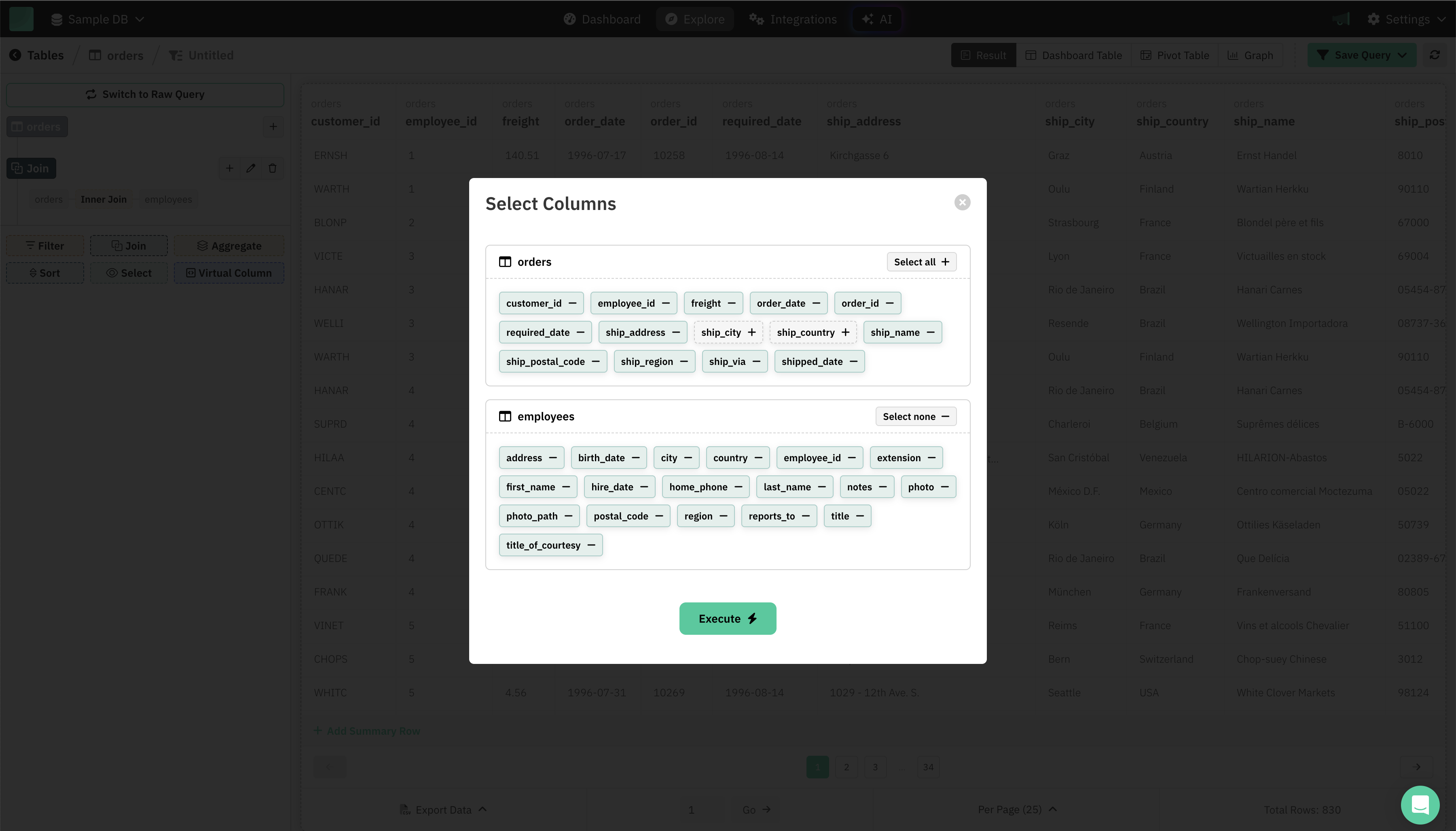
Task: Go to page 34
Action: pyautogui.click(x=928, y=767)
